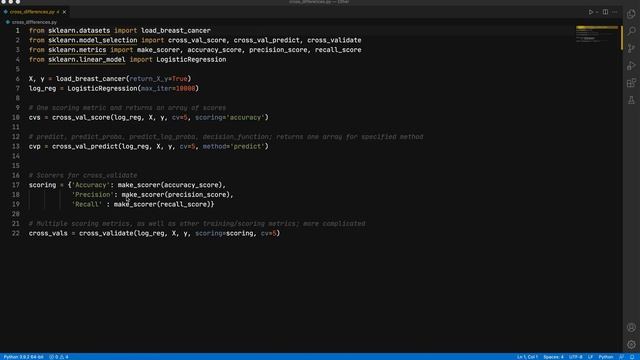Click line number 22 in gutter

tap(16, 233)
